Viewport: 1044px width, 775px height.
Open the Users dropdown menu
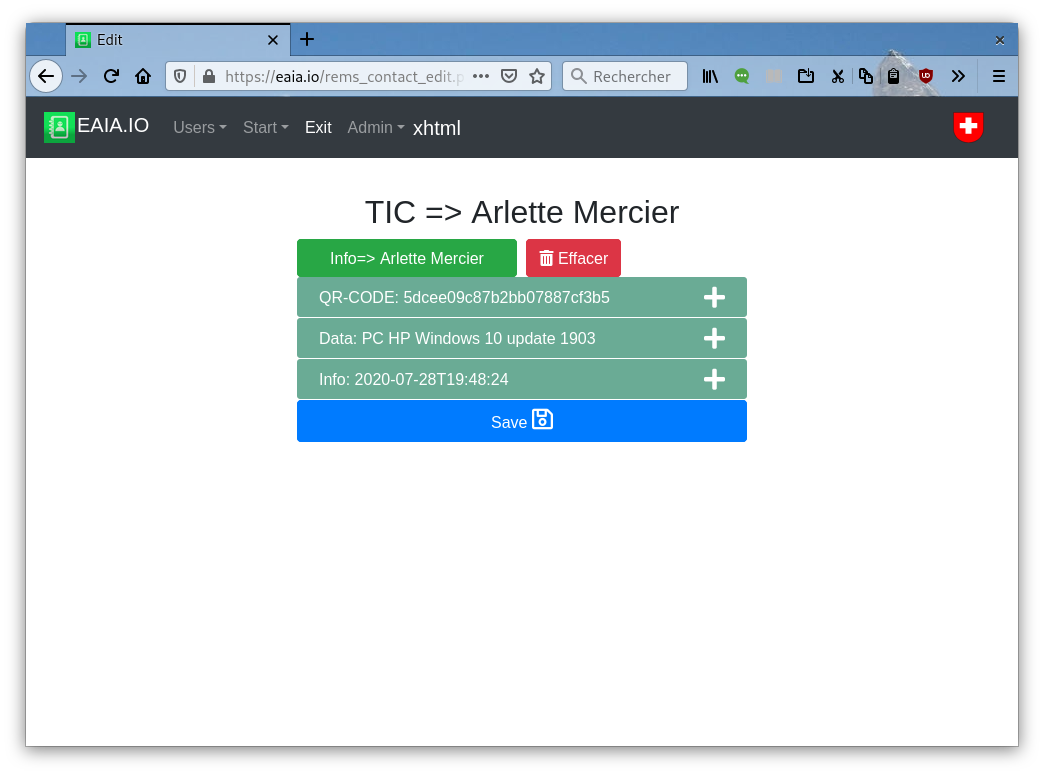point(199,127)
